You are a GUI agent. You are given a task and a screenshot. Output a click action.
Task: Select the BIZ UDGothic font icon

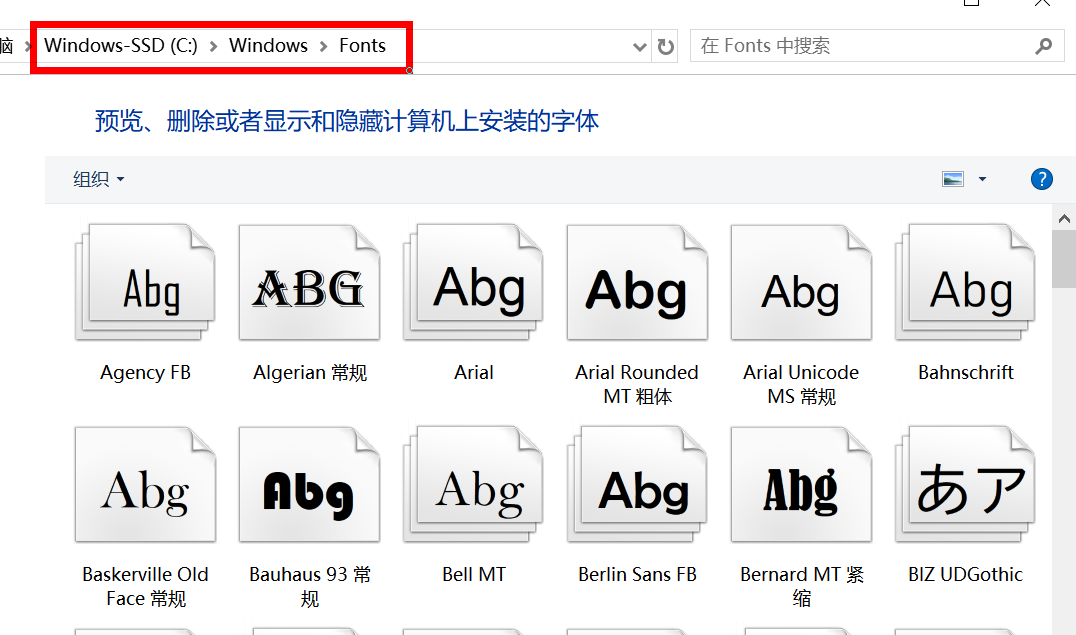(966, 484)
